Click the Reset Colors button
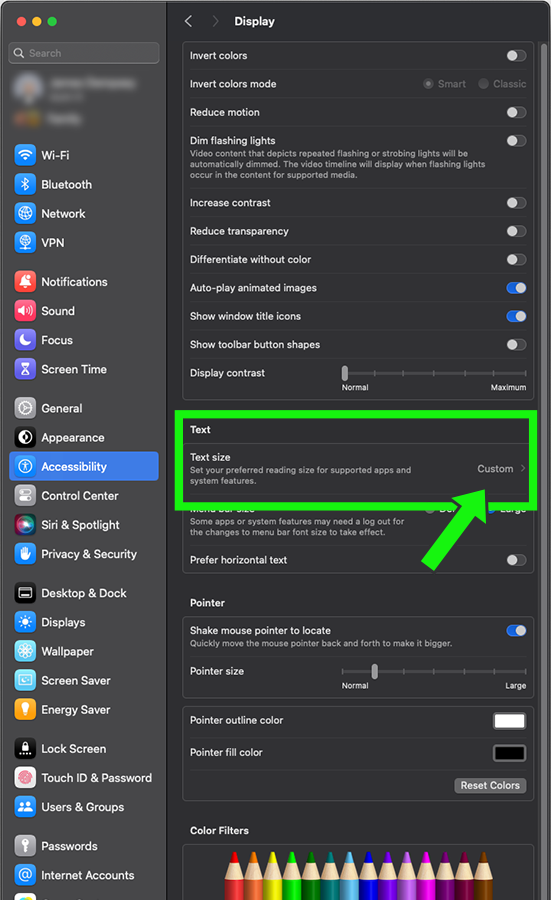Viewport: 551px width, 900px height. pyautogui.click(x=490, y=785)
